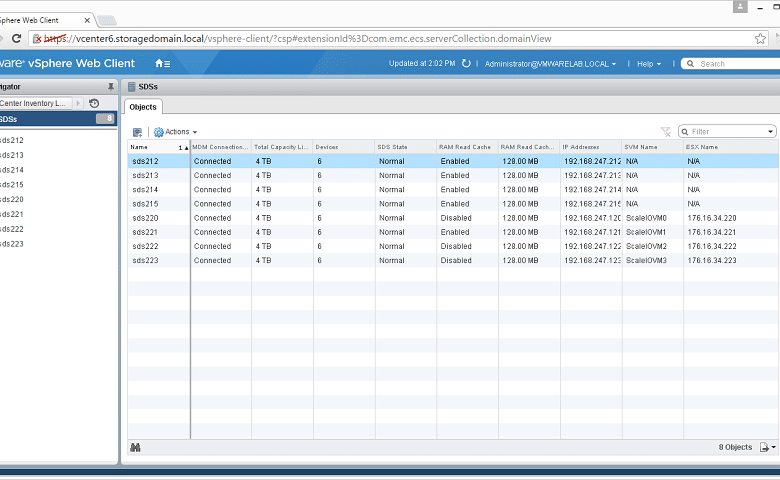Clear the filter using funnel icon
The image size is (780, 480).
[666, 132]
